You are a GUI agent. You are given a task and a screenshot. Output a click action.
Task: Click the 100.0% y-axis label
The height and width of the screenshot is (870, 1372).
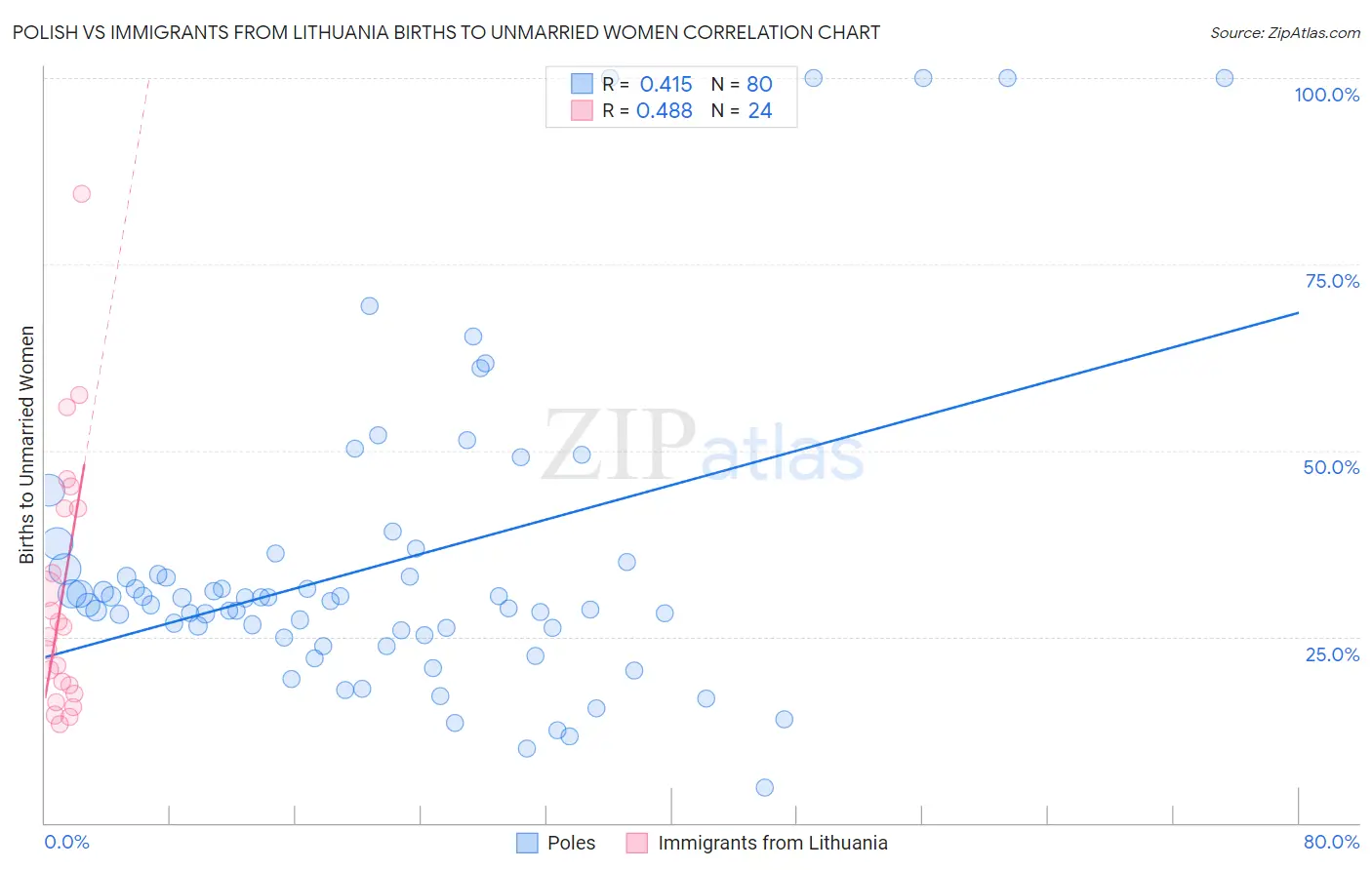tap(1326, 95)
